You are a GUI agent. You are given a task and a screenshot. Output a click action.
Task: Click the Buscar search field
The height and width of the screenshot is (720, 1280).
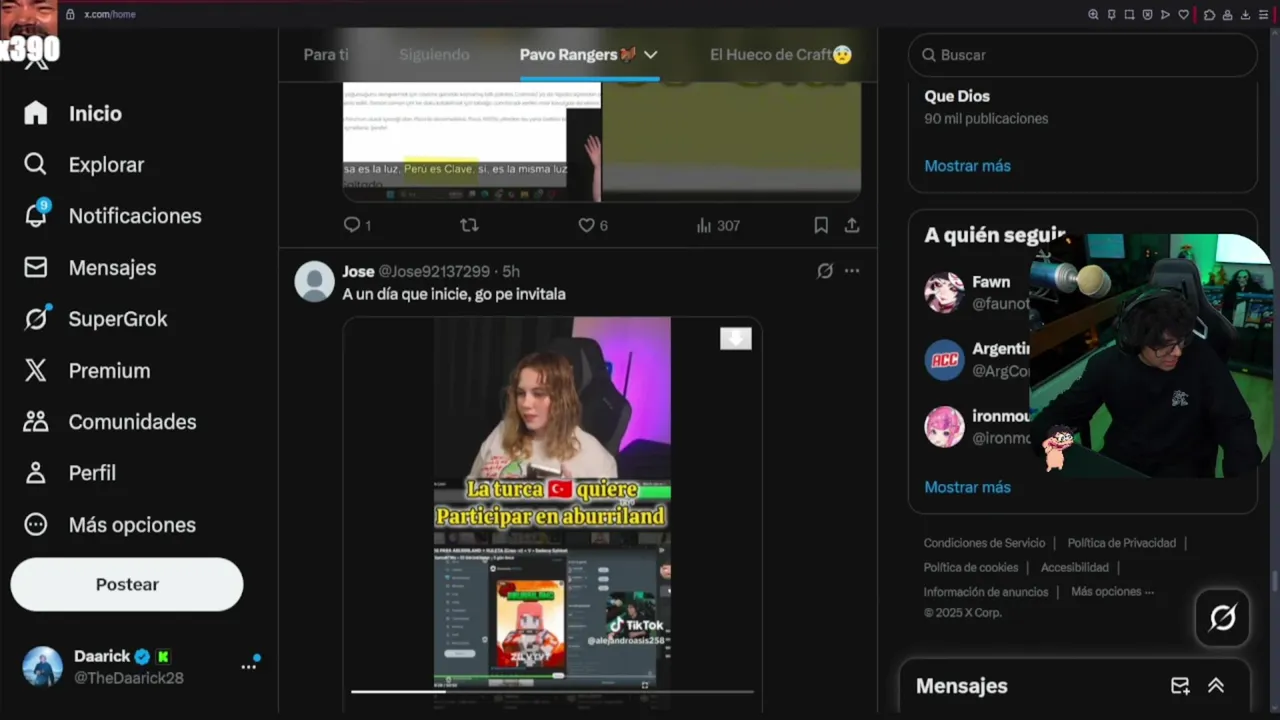pos(1082,55)
